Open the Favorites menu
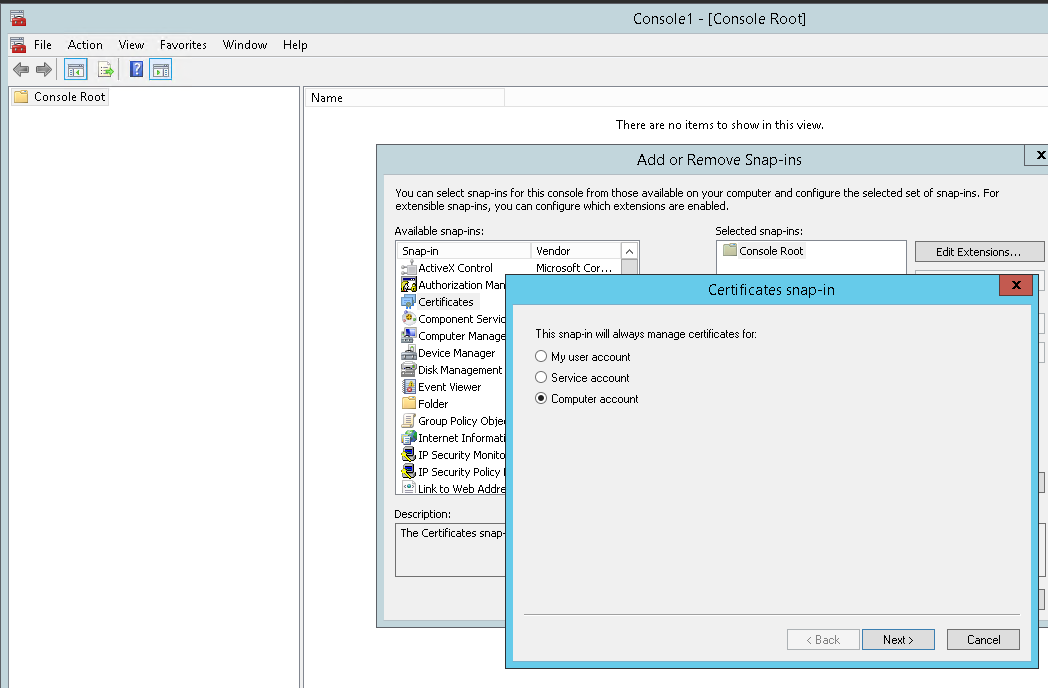1048x688 pixels. 183,45
